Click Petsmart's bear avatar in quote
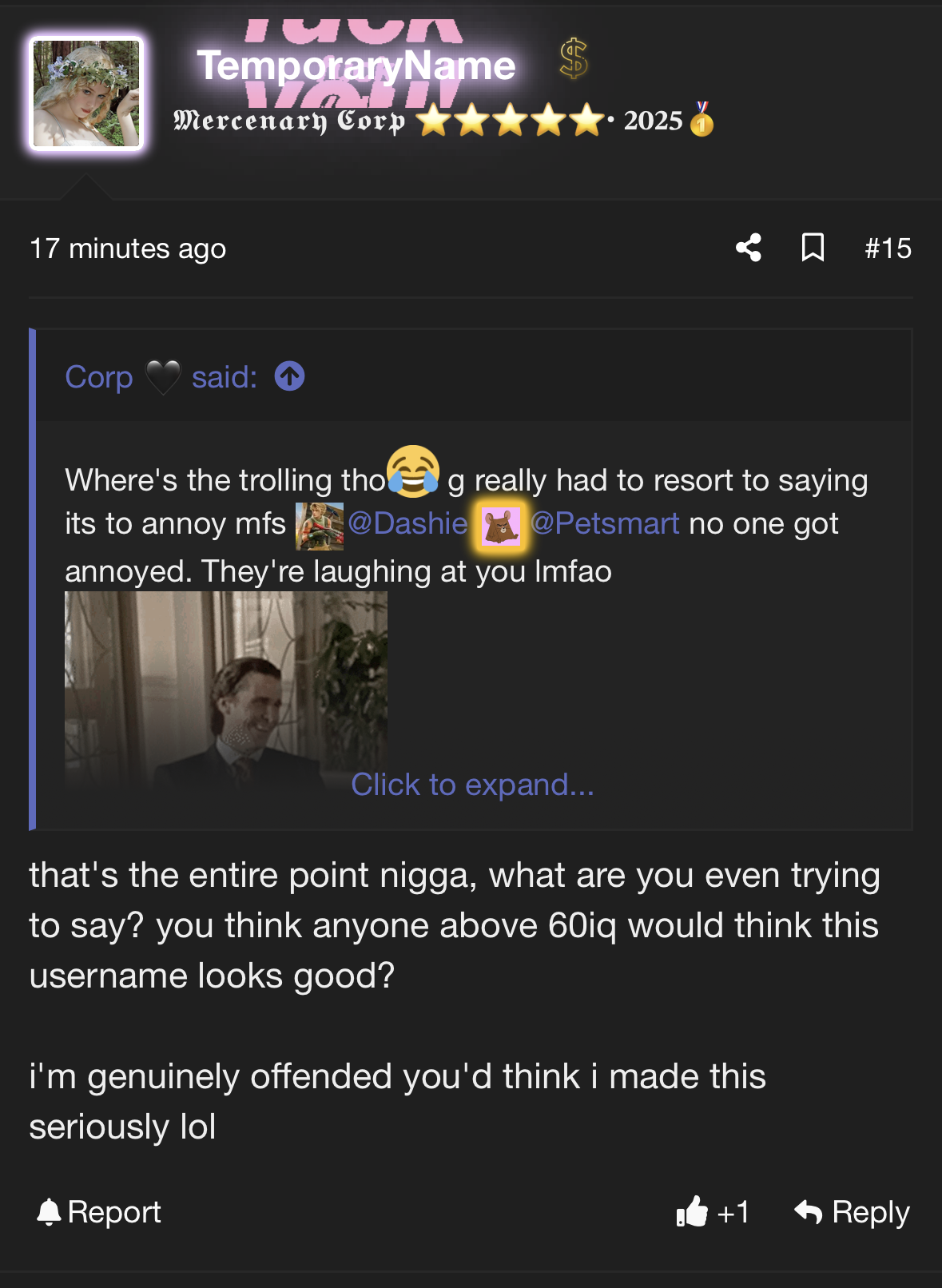 (x=501, y=526)
